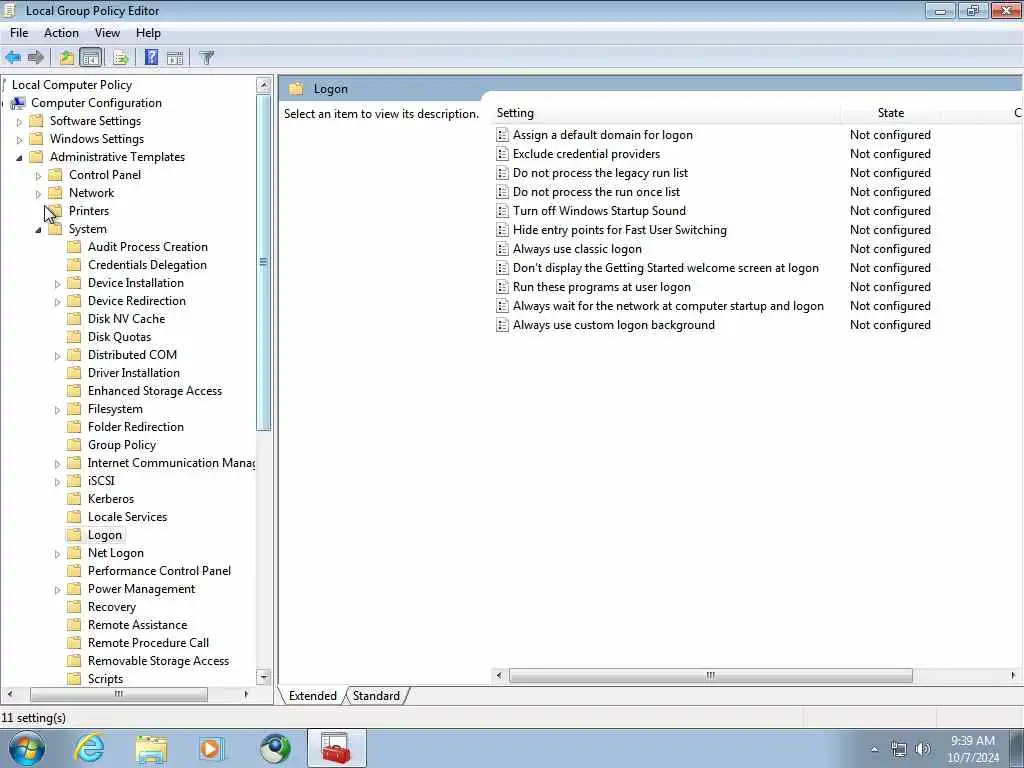Open Windows Explorer from the taskbar
Screen dimensions: 1024x768
pyautogui.click(x=152, y=749)
